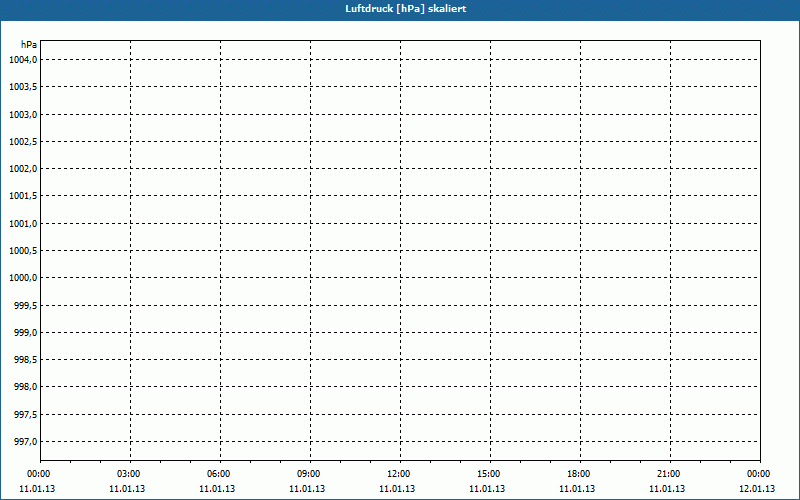The image size is (800, 500).
Task: Click the y-axis label 1003,0
Action: click(23, 114)
